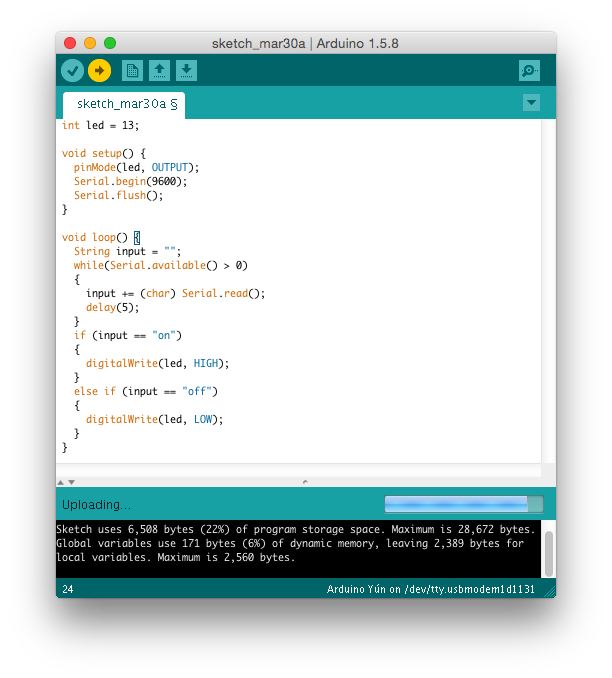
Task: Click the 'digitalWrite(led, LOW);' line
Action: click(x=154, y=419)
